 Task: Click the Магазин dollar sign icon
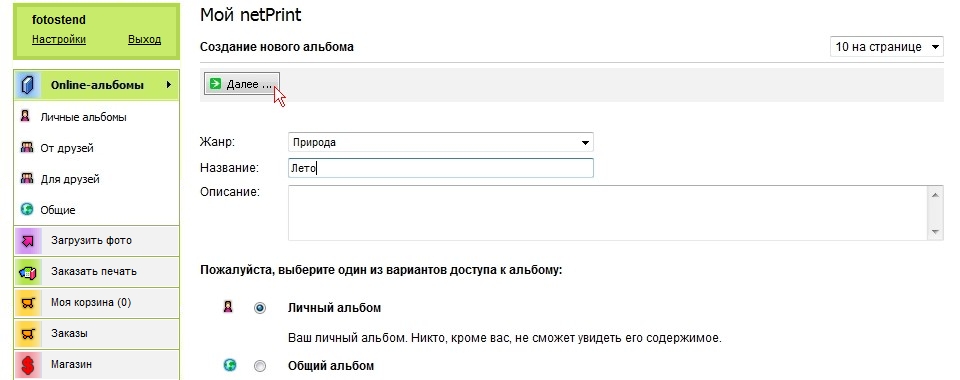(28, 365)
